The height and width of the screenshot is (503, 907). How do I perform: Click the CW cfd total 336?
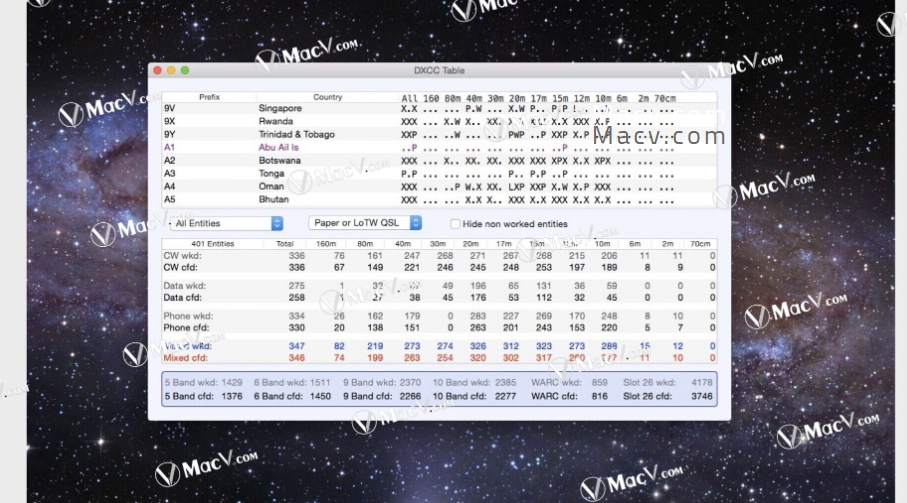pyautogui.click(x=297, y=268)
